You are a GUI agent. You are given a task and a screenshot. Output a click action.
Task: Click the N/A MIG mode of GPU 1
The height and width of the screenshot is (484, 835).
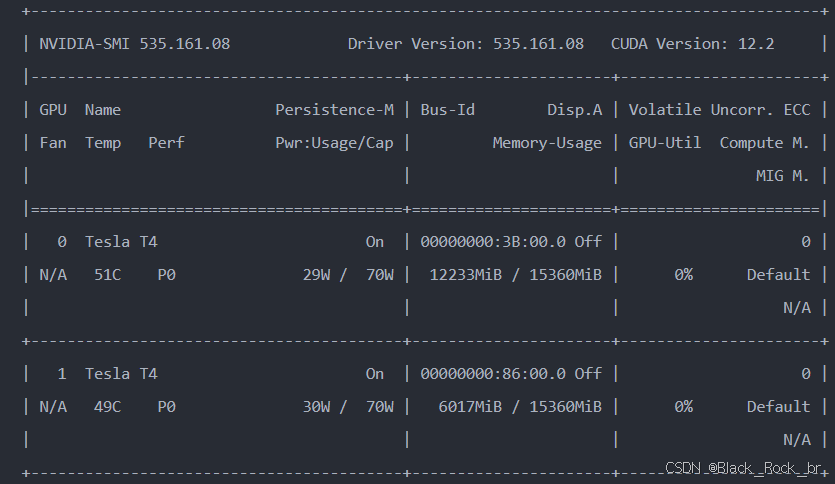pyautogui.click(x=797, y=440)
